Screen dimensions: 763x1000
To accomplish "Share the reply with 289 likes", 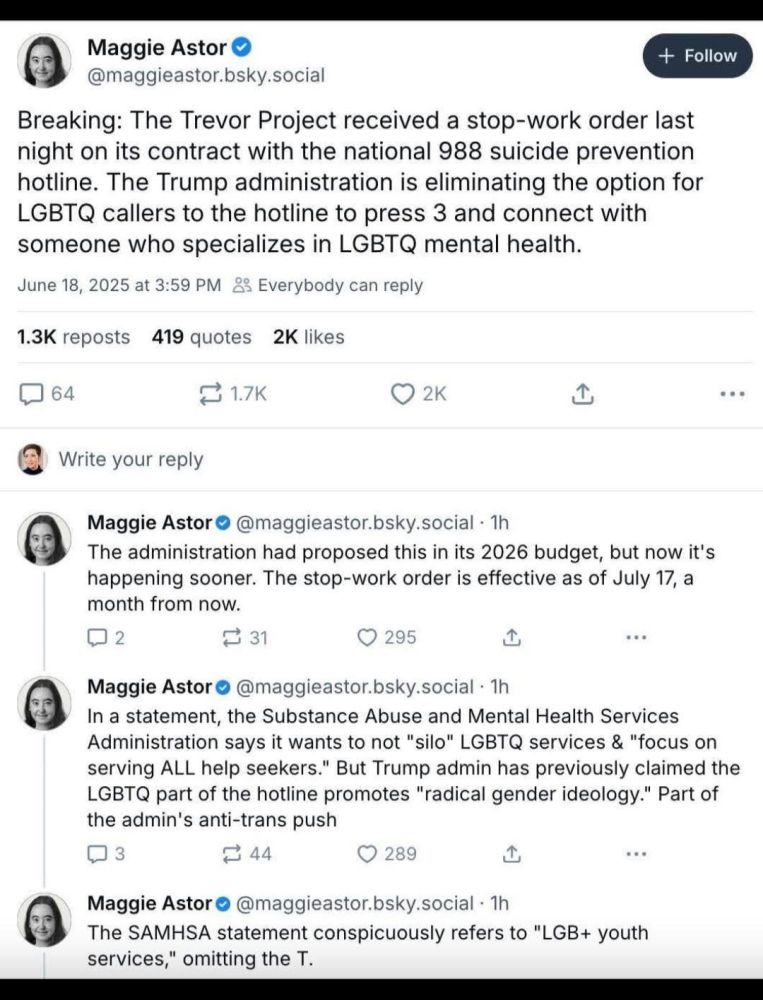I will pos(511,854).
